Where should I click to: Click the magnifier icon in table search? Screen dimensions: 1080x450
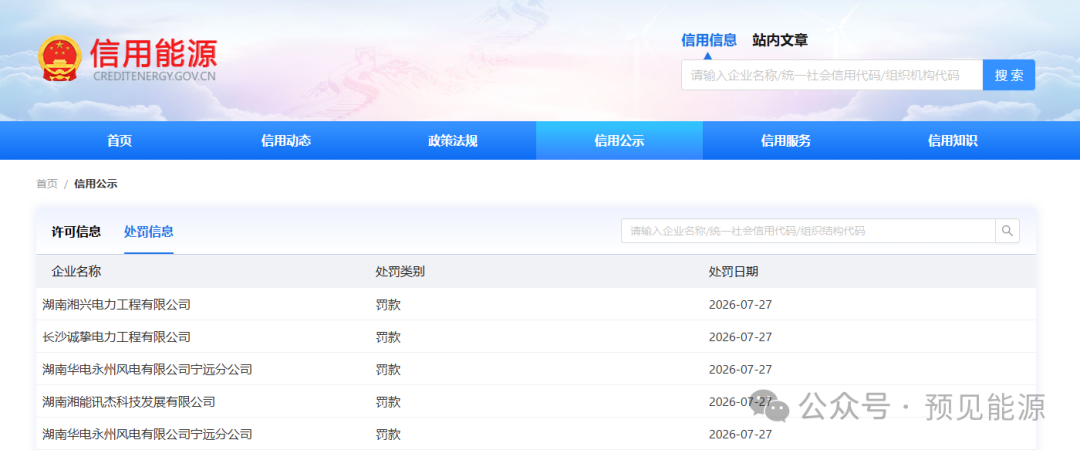pyautogui.click(x=1007, y=231)
